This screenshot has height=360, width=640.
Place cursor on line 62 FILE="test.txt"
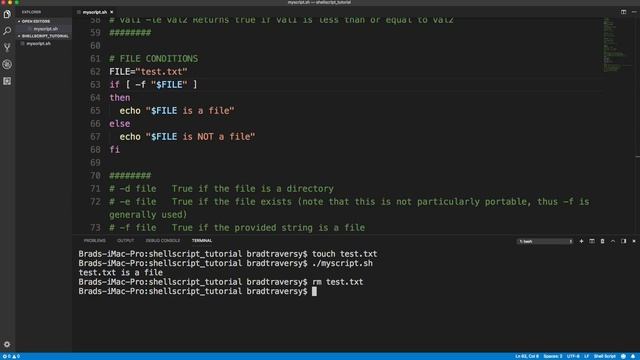pos(148,71)
